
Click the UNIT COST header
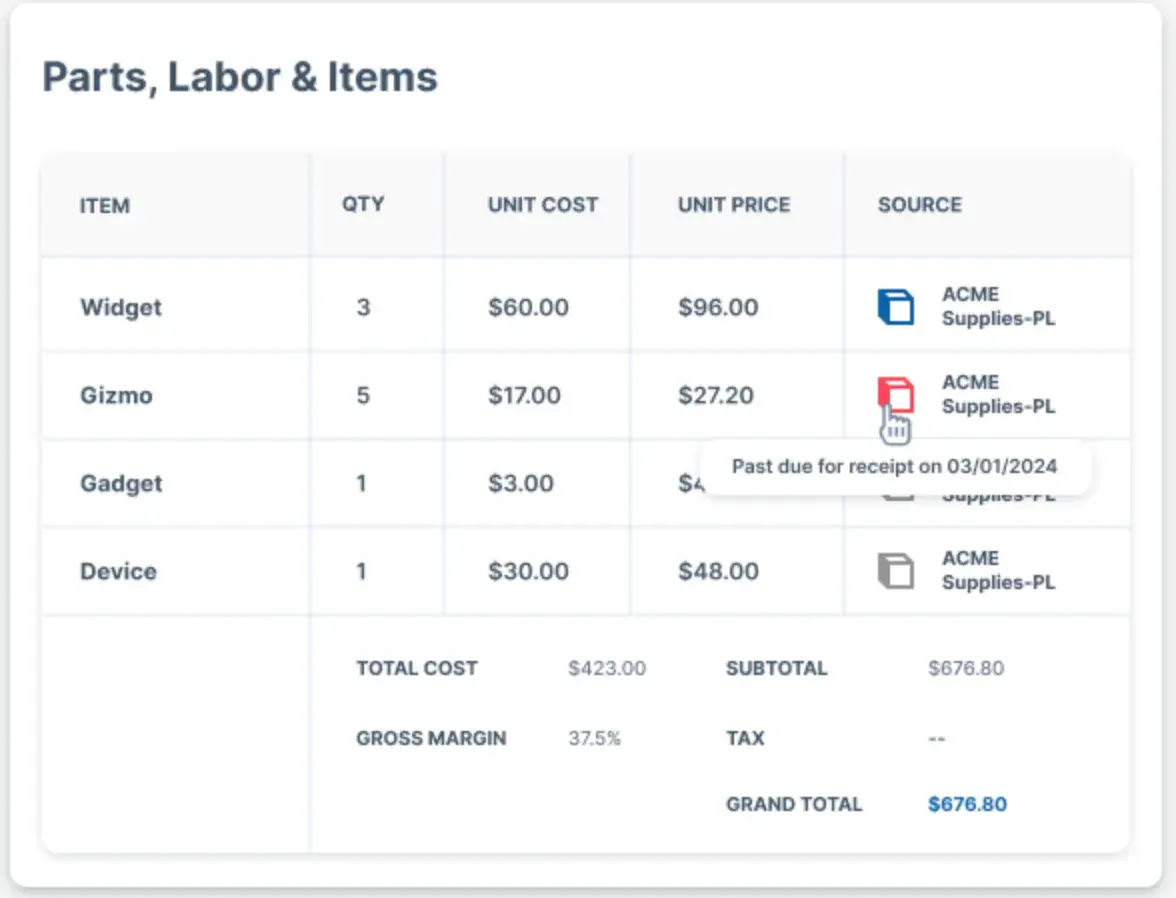(x=542, y=205)
